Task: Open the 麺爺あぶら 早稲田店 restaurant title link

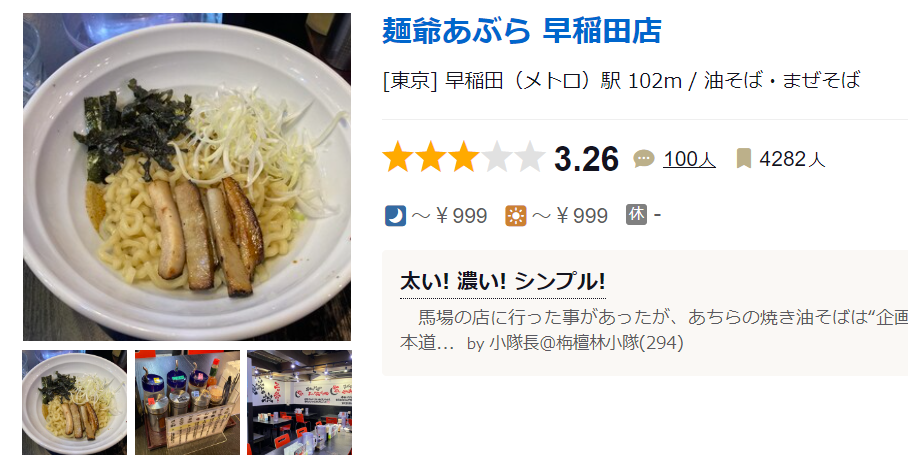Action: click(x=521, y=31)
